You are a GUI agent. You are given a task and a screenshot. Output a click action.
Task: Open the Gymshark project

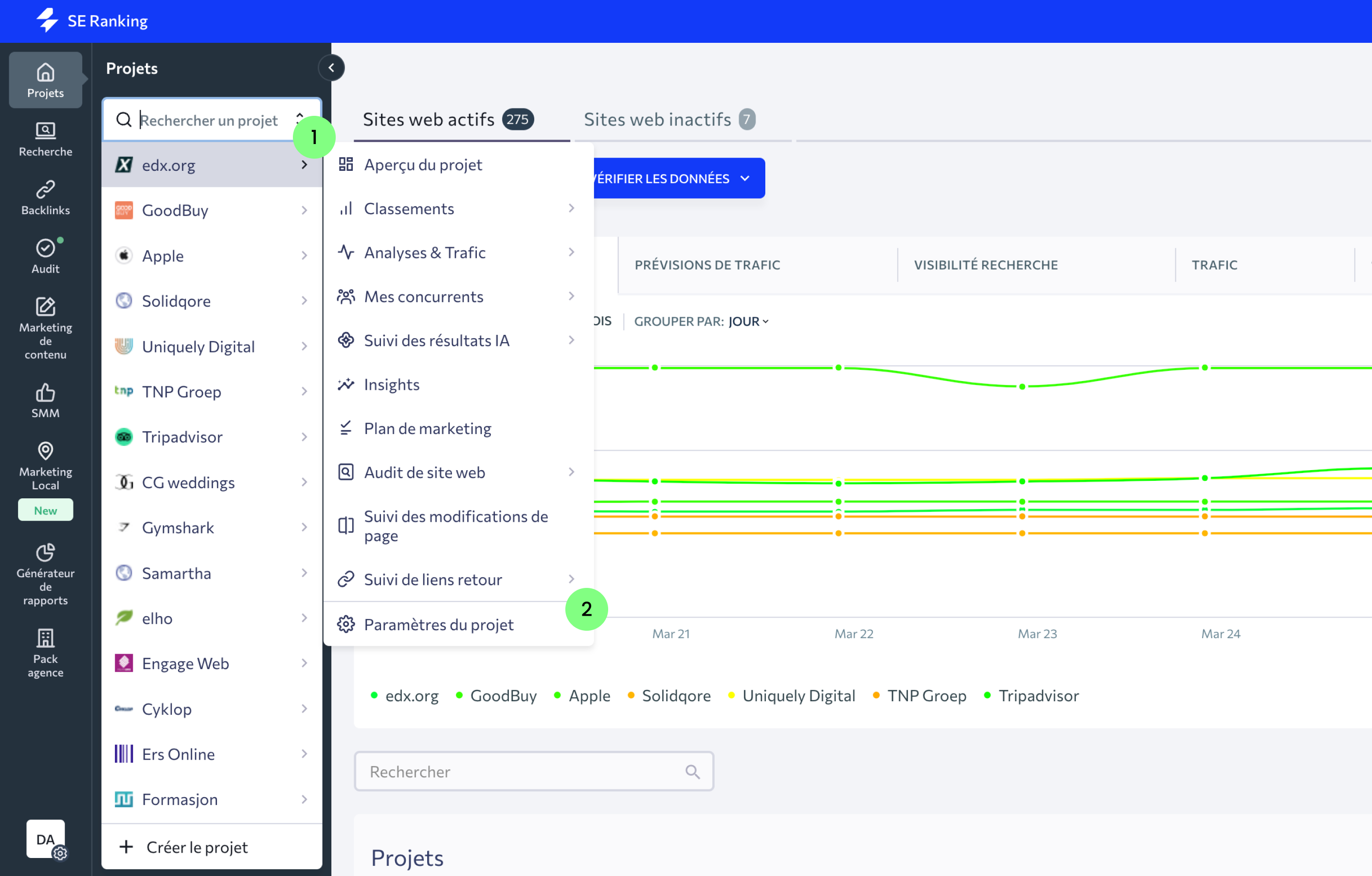click(x=212, y=528)
